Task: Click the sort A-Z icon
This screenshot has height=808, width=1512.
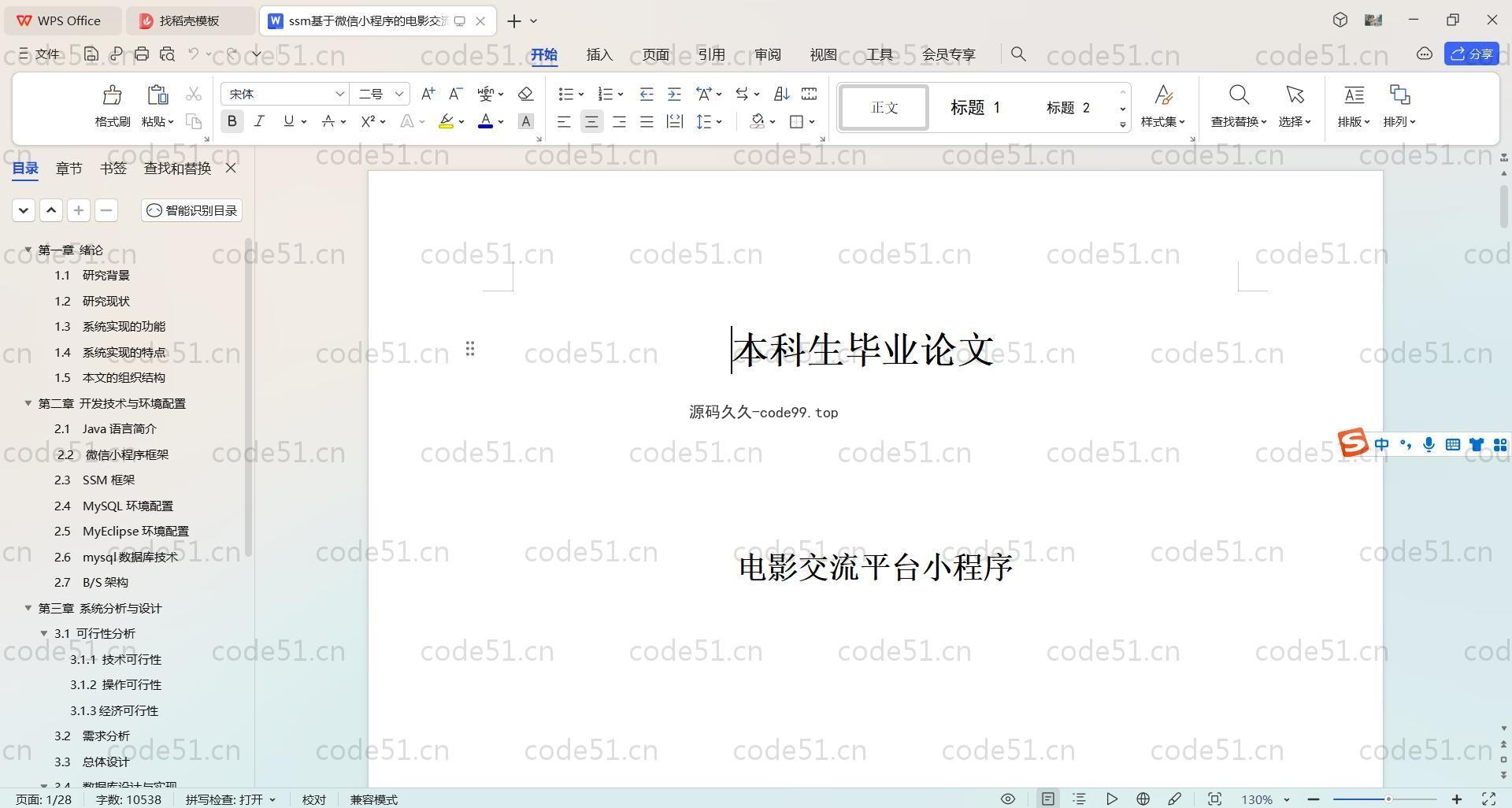Action: (781, 94)
